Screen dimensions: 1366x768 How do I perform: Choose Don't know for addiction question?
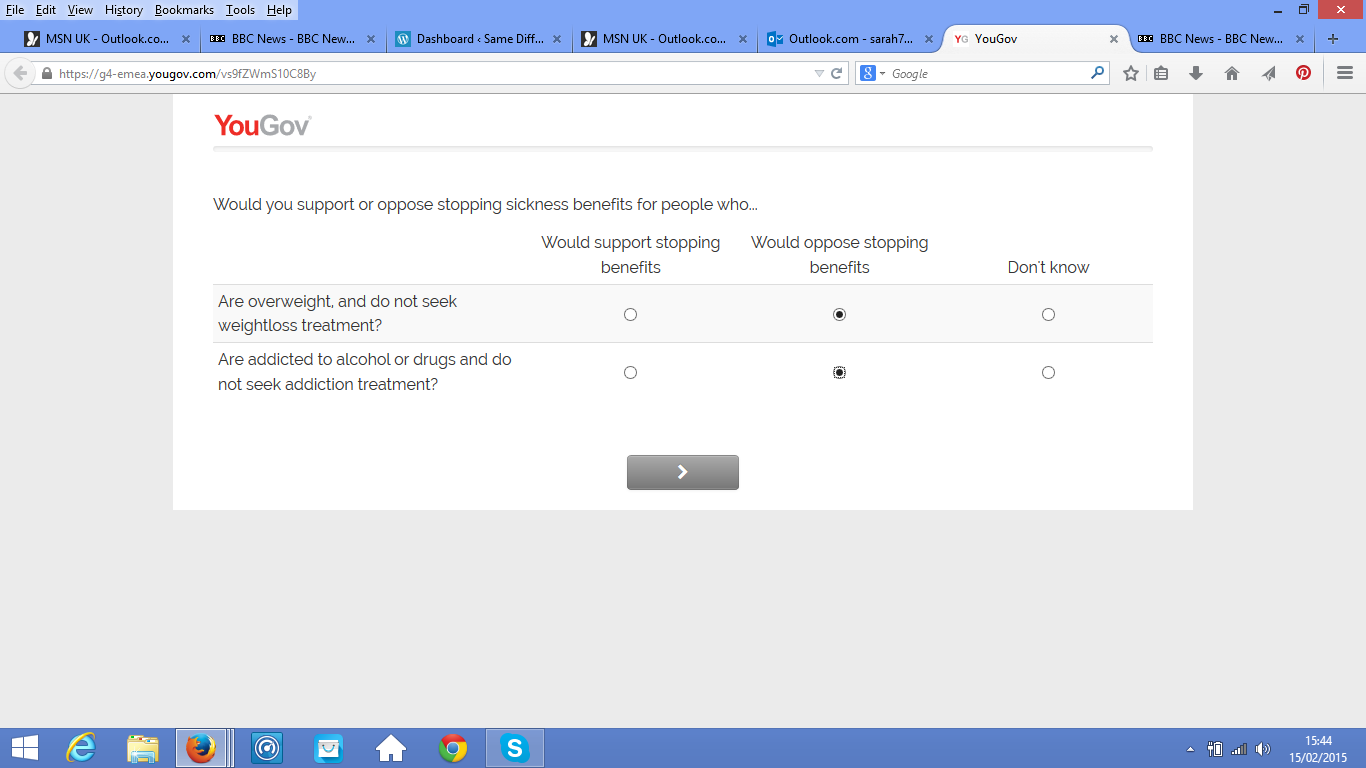[1048, 373]
